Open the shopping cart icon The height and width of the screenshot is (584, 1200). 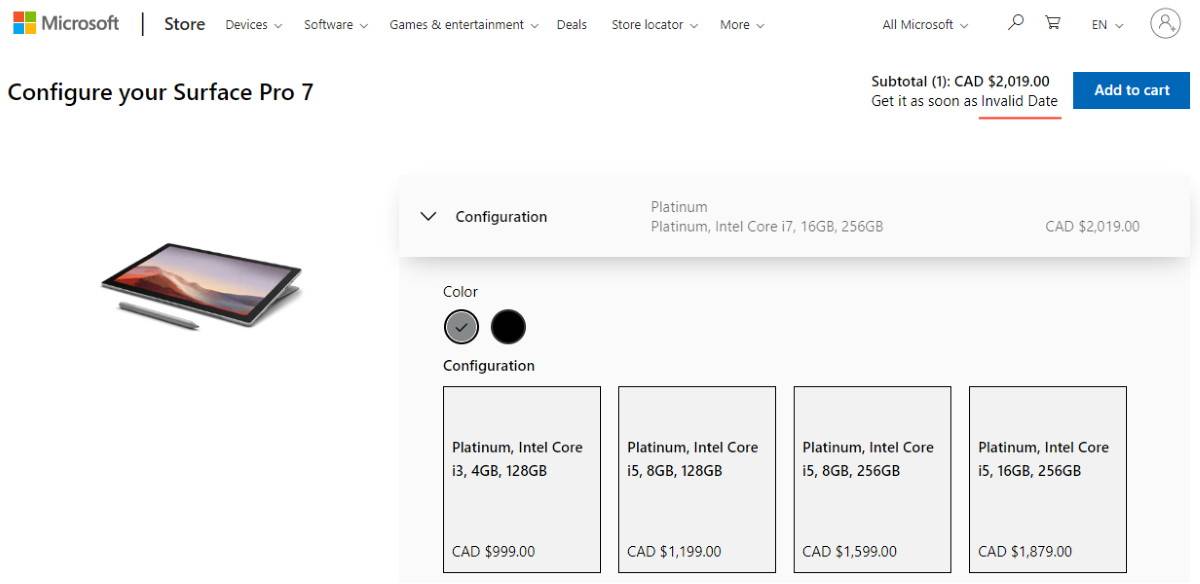pos(1053,22)
